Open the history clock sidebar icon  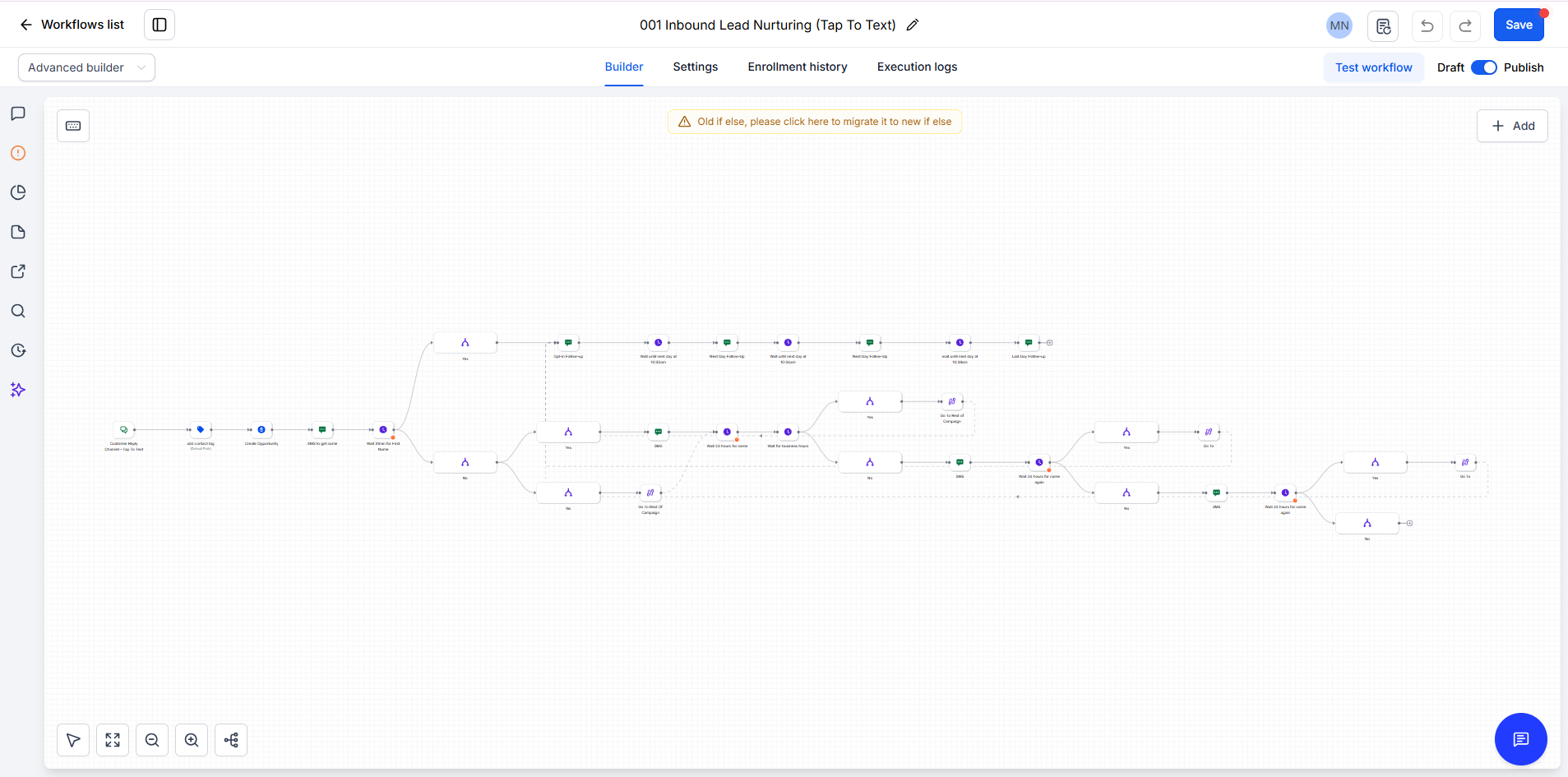click(x=18, y=350)
